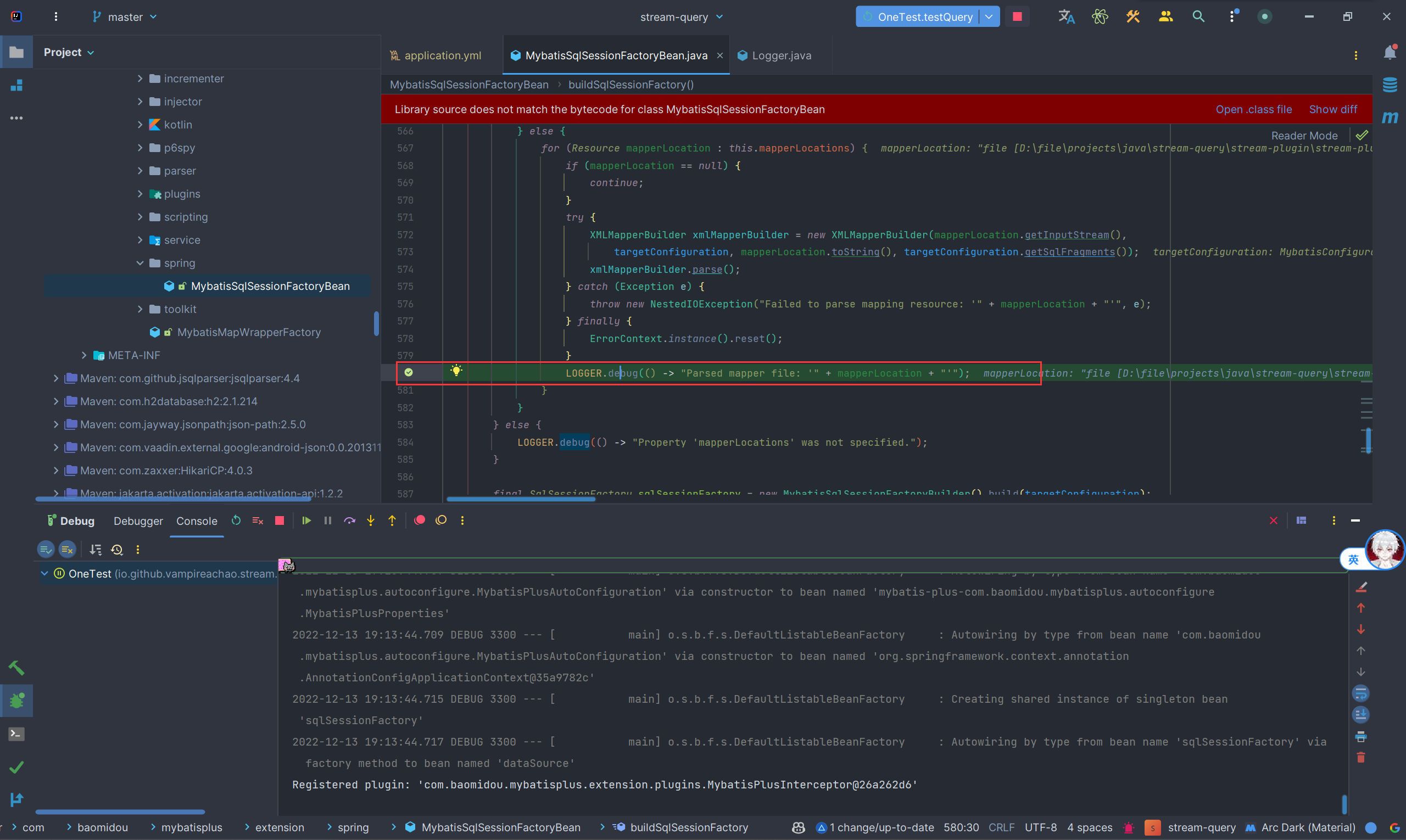This screenshot has height=840, width=1406.
Task: Collapse the spring folder in the project tree
Action: coord(140,262)
